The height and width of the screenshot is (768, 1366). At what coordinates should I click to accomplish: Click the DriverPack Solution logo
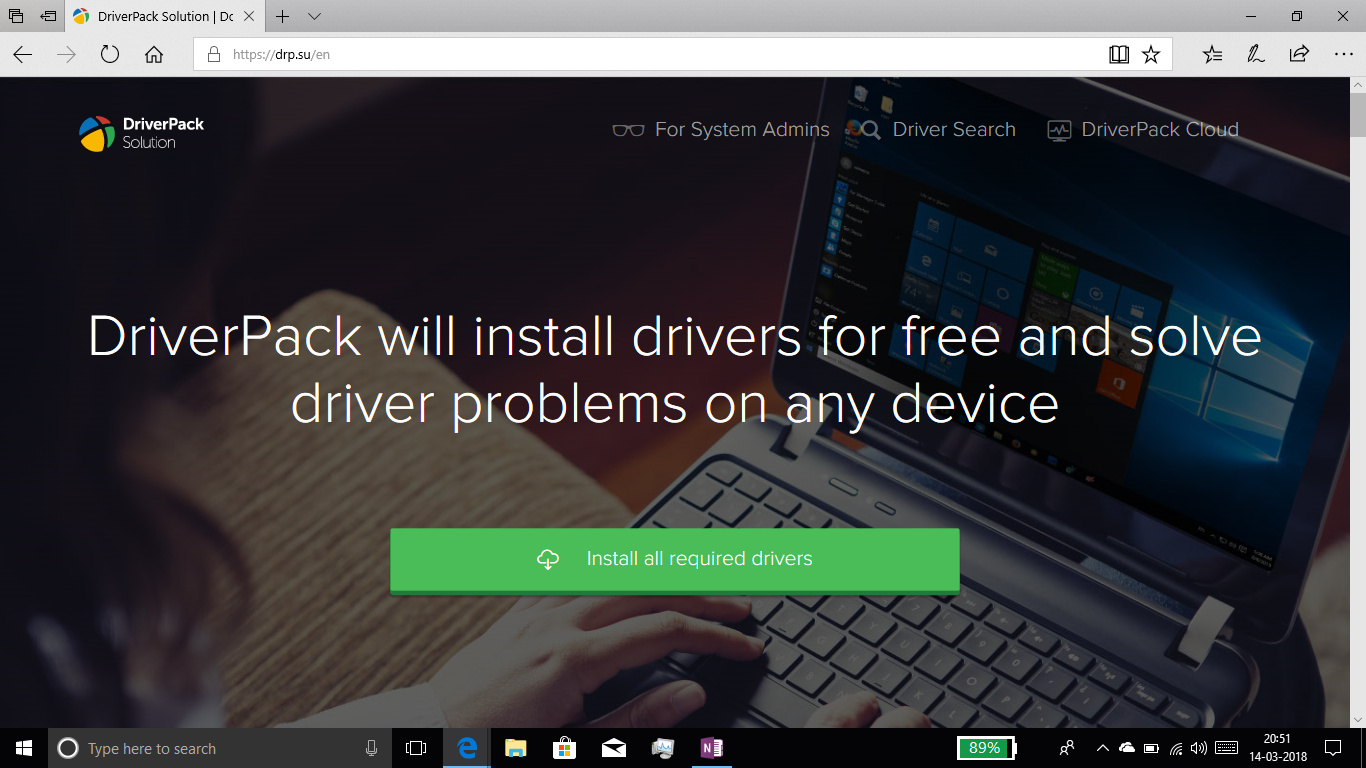(140, 131)
